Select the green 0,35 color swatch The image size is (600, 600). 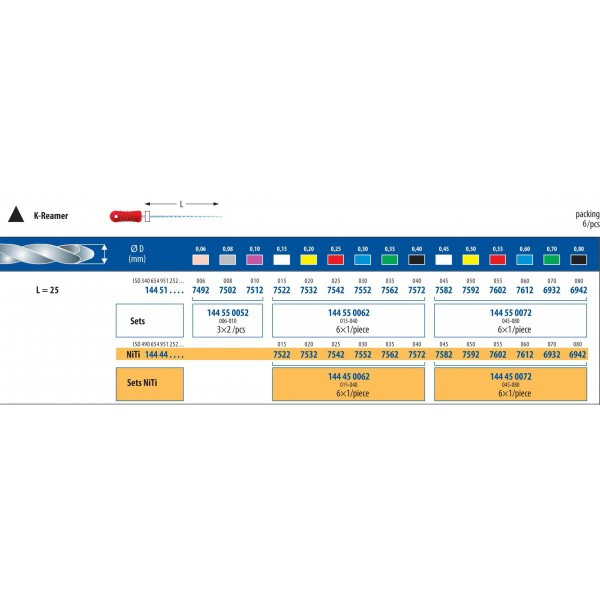tap(390, 260)
